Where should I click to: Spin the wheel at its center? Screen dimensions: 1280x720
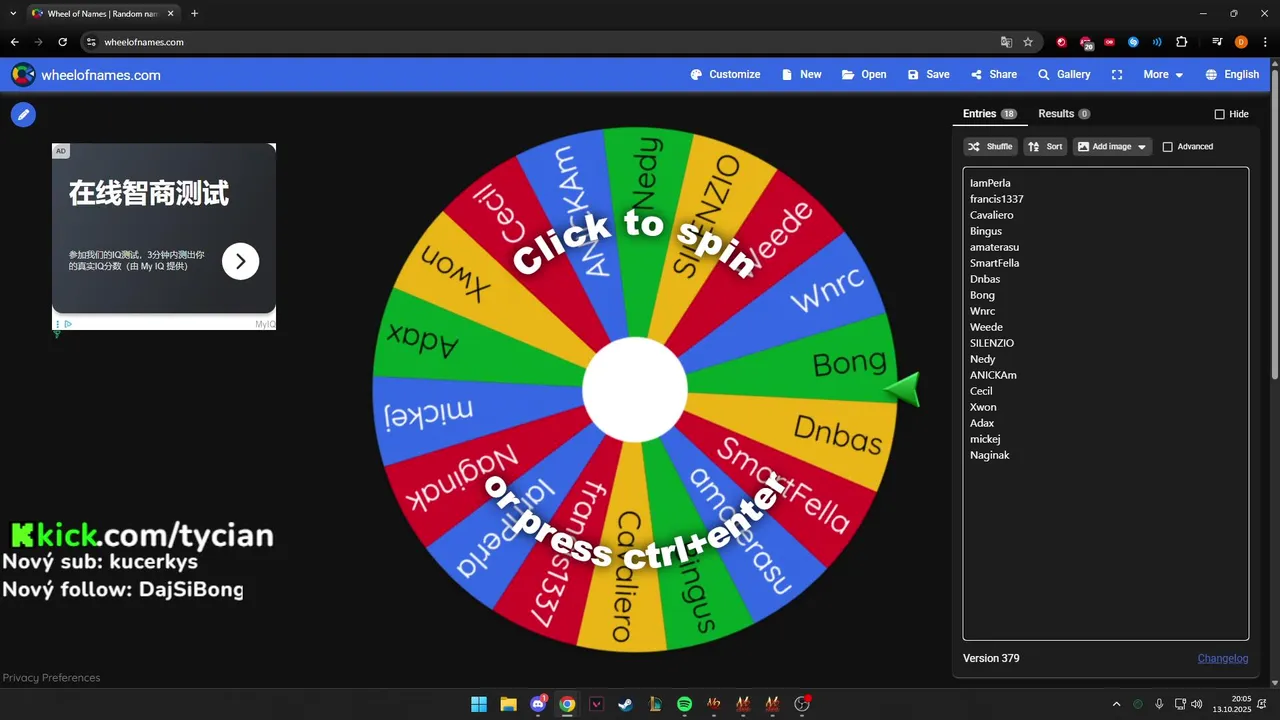(x=635, y=390)
